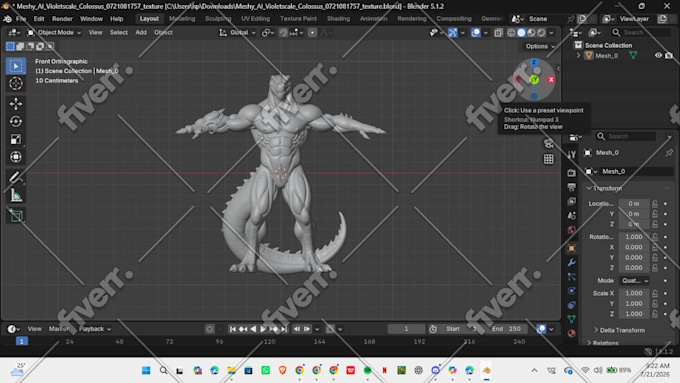Toggle X-ray display
The width and height of the screenshot is (680, 383).
[x=498, y=33]
